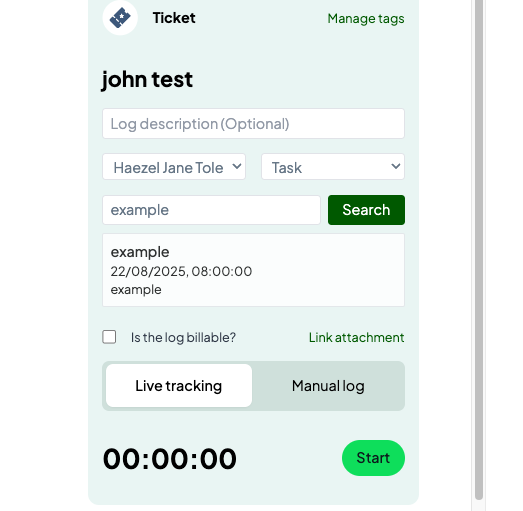Switch to the Live tracking tab

(179, 386)
